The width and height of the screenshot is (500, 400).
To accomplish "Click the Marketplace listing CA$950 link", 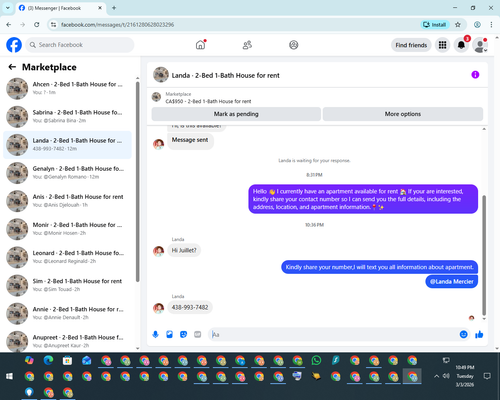I will pos(208,101).
